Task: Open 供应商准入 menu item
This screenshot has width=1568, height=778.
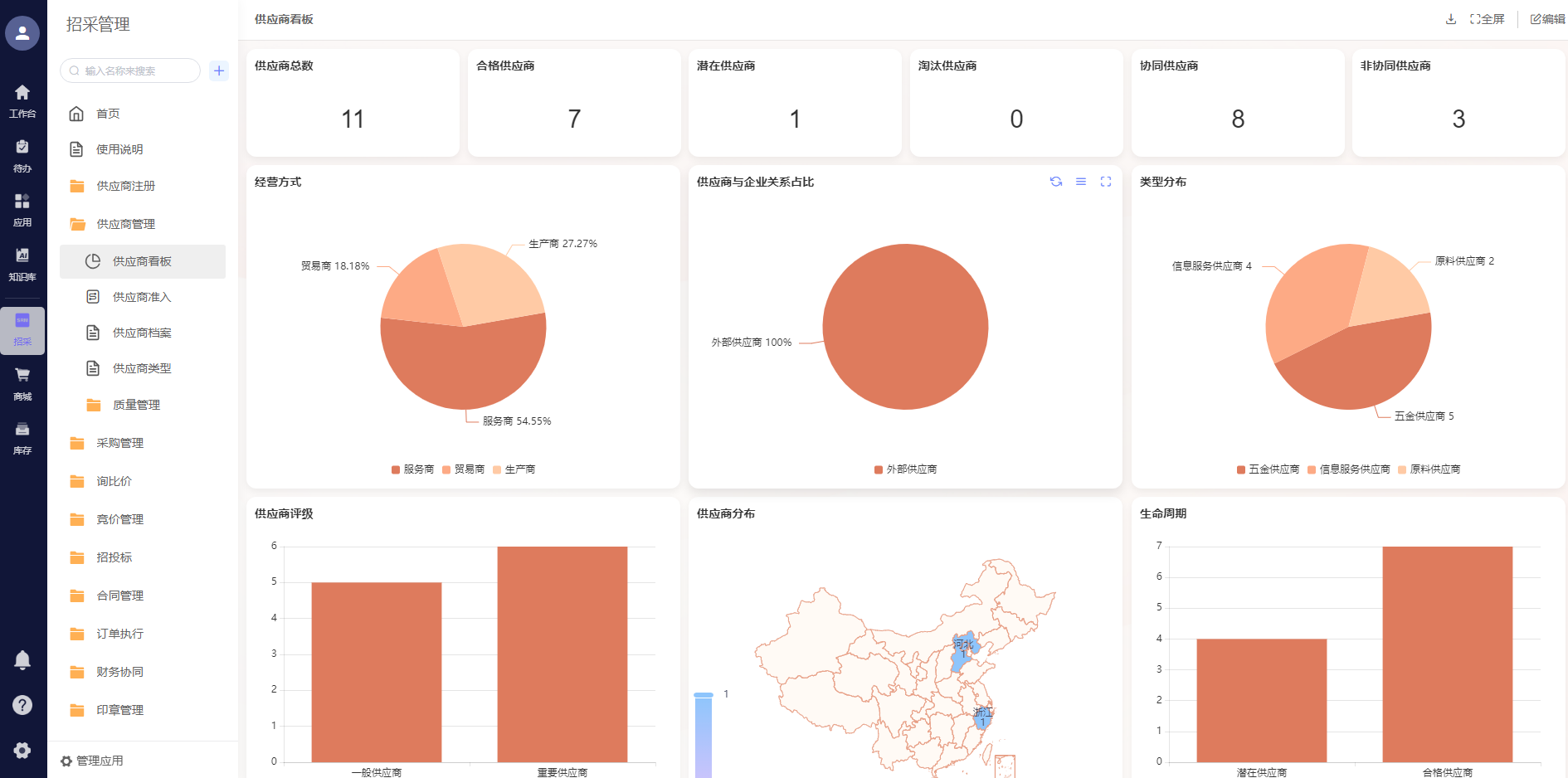Action: (141, 297)
